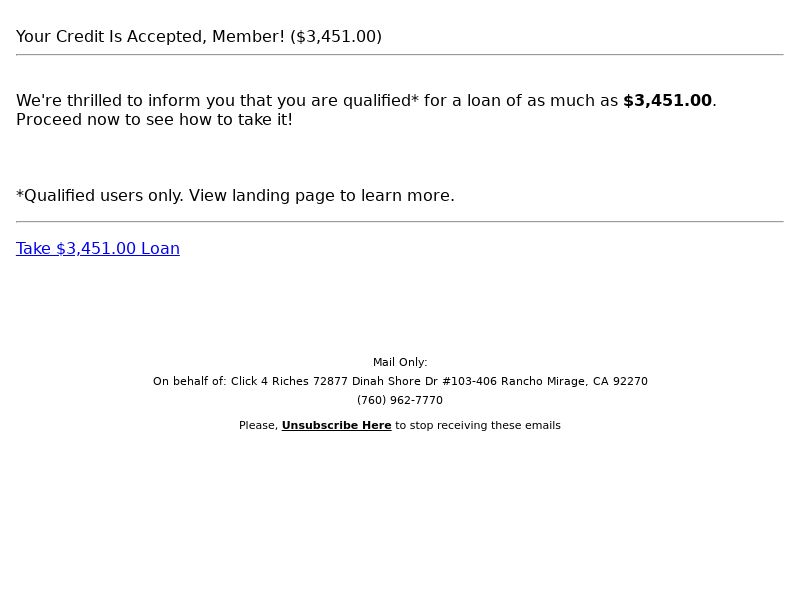The width and height of the screenshot is (800, 600).
Task: Click the On behalf of: text
Action: coord(189,381)
